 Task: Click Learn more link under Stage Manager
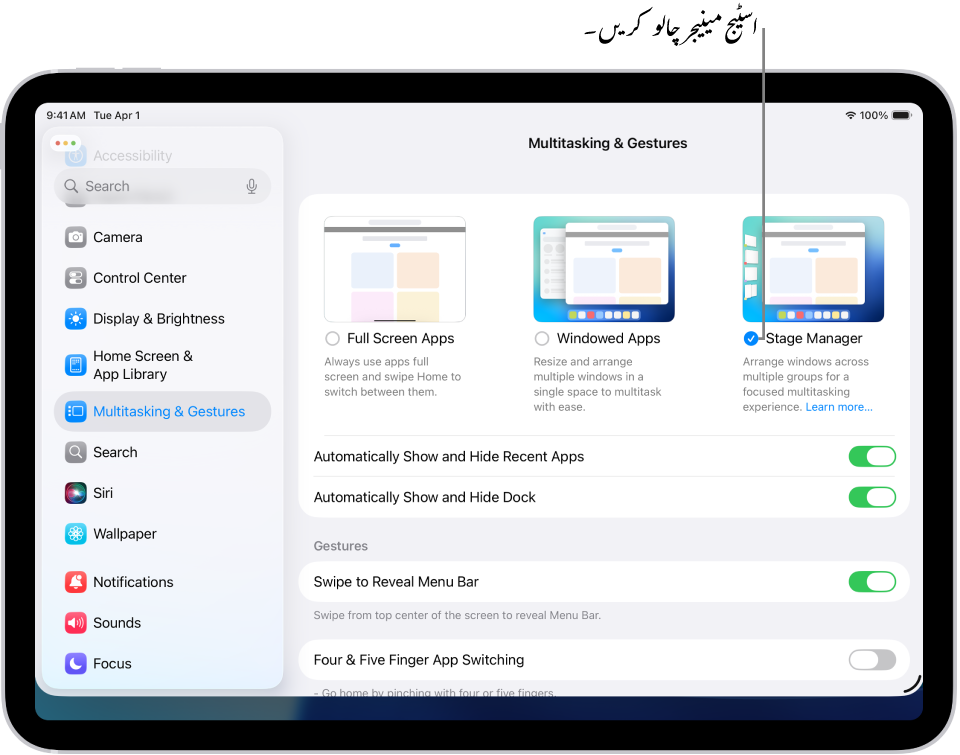click(x=839, y=407)
